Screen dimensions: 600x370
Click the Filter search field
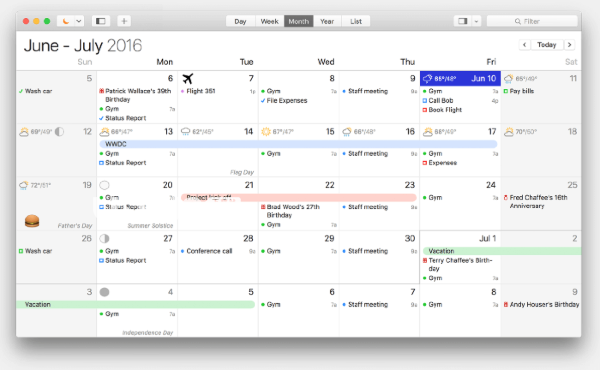(532, 21)
